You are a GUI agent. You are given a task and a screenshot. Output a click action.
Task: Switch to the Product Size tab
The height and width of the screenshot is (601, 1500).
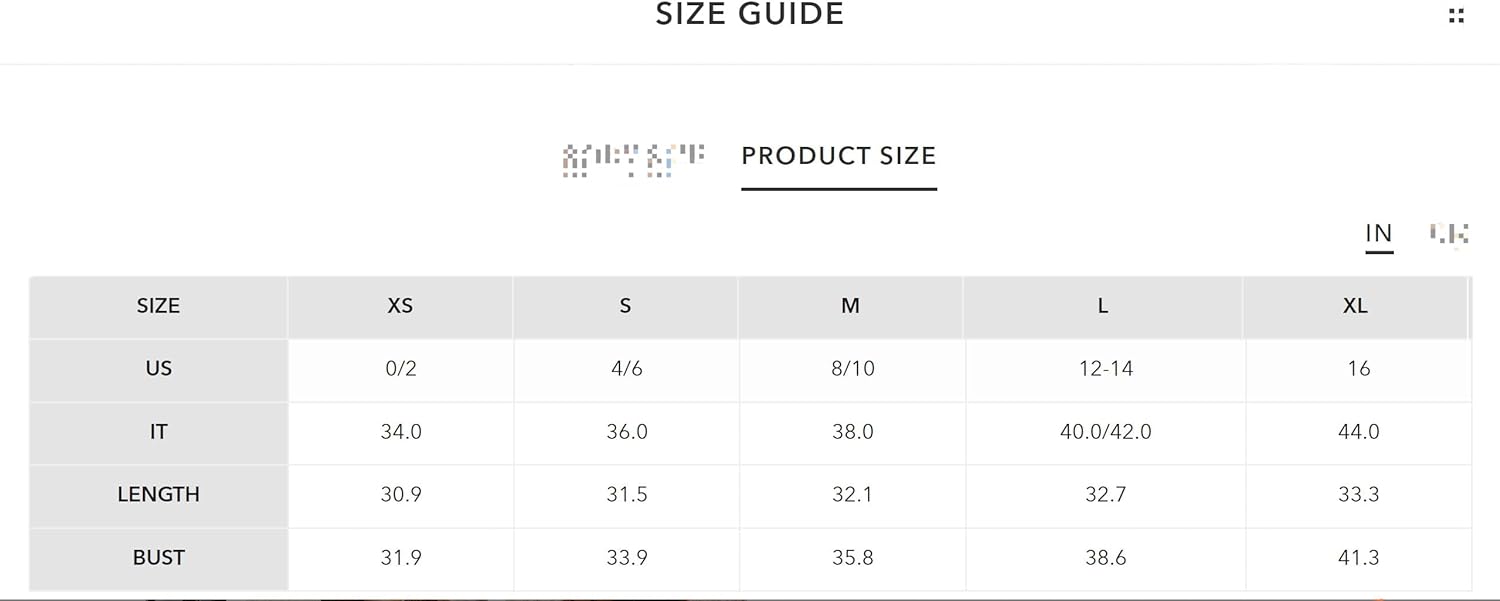(839, 156)
